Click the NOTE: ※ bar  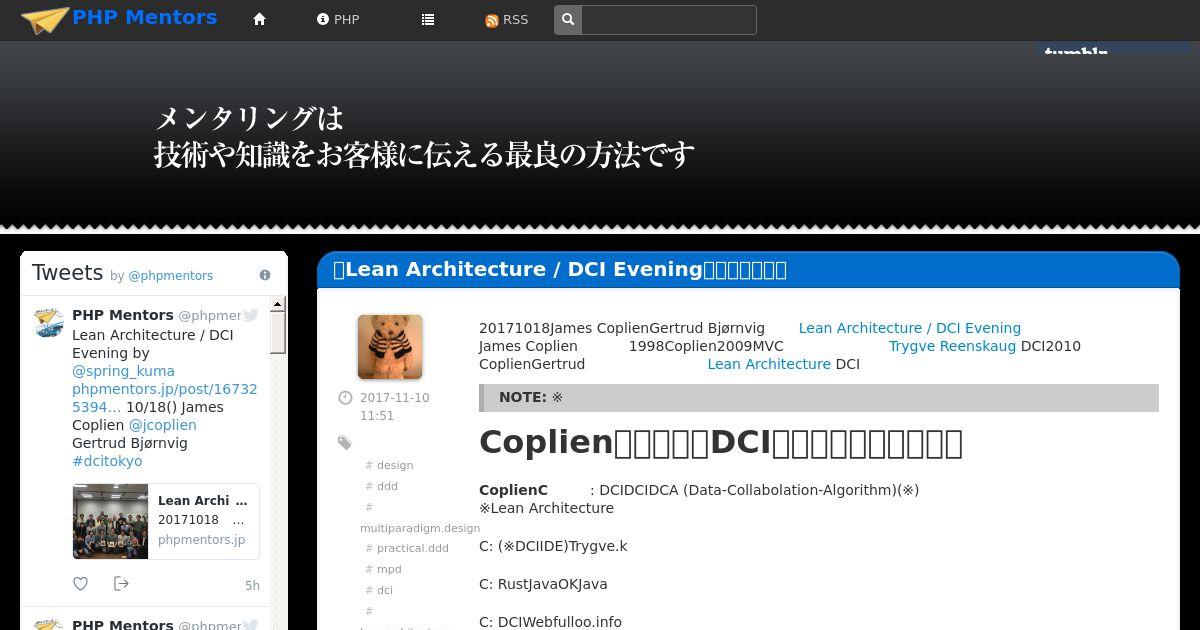pos(819,397)
